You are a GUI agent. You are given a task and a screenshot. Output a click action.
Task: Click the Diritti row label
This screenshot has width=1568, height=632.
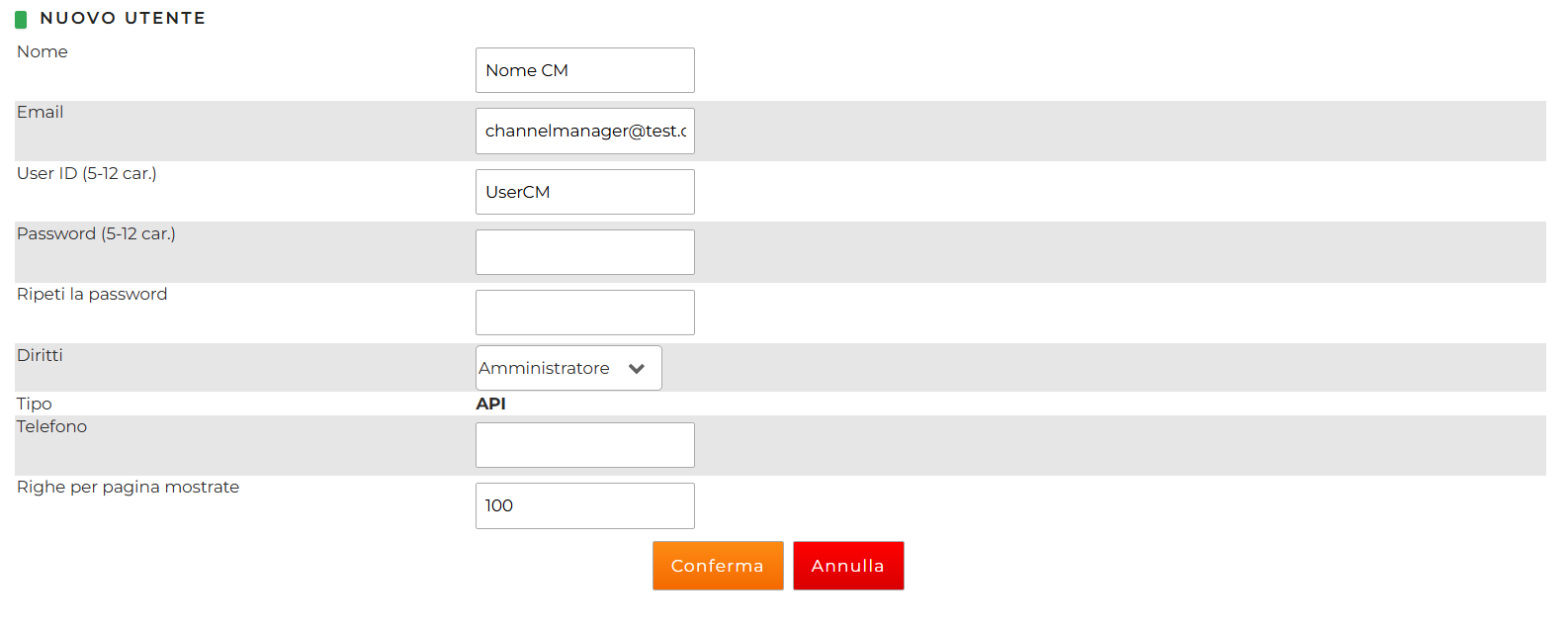pyautogui.click(x=40, y=355)
